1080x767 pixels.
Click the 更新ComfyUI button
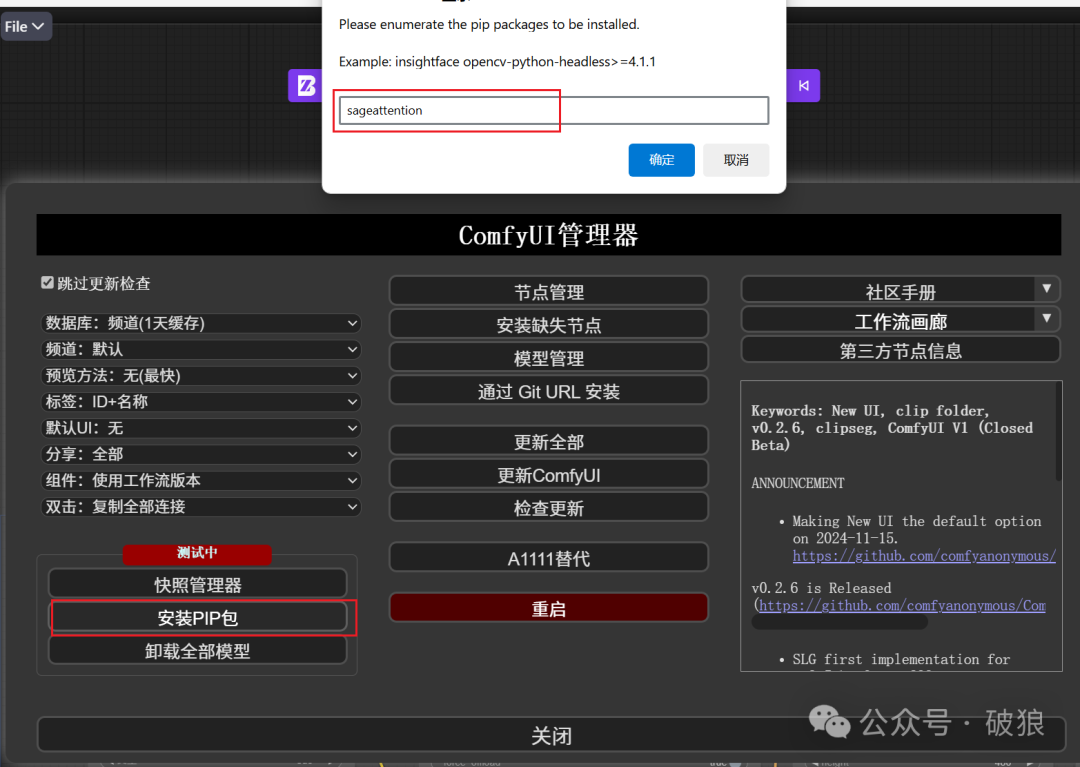pos(549,475)
